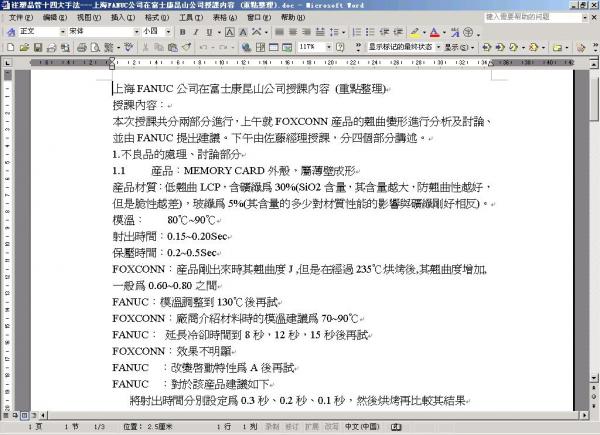Open print preview with magnifier page icon

point(95,47)
